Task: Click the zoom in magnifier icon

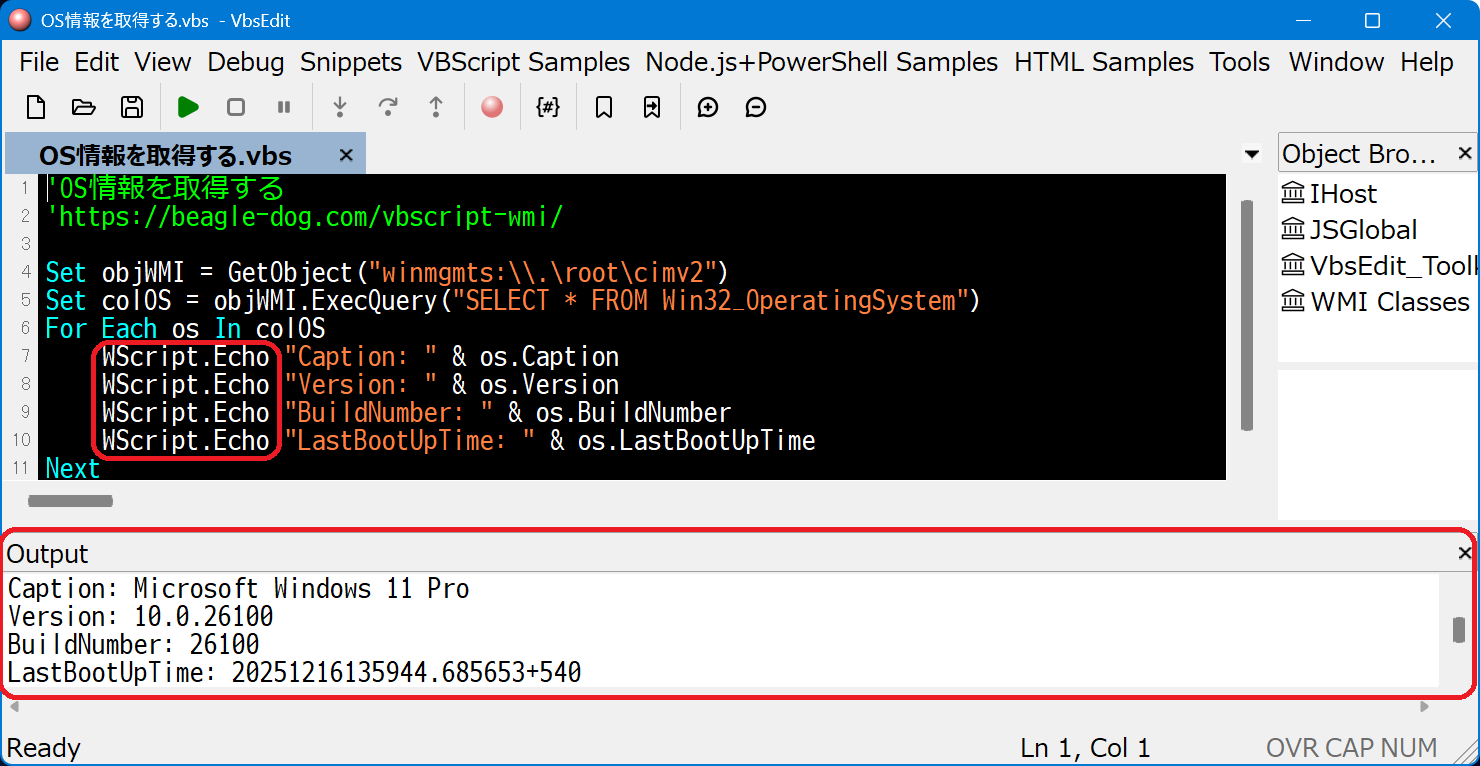Action: click(x=708, y=107)
